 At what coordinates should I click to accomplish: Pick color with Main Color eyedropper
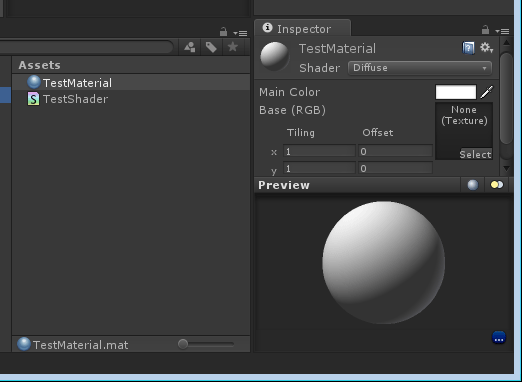(x=487, y=92)
